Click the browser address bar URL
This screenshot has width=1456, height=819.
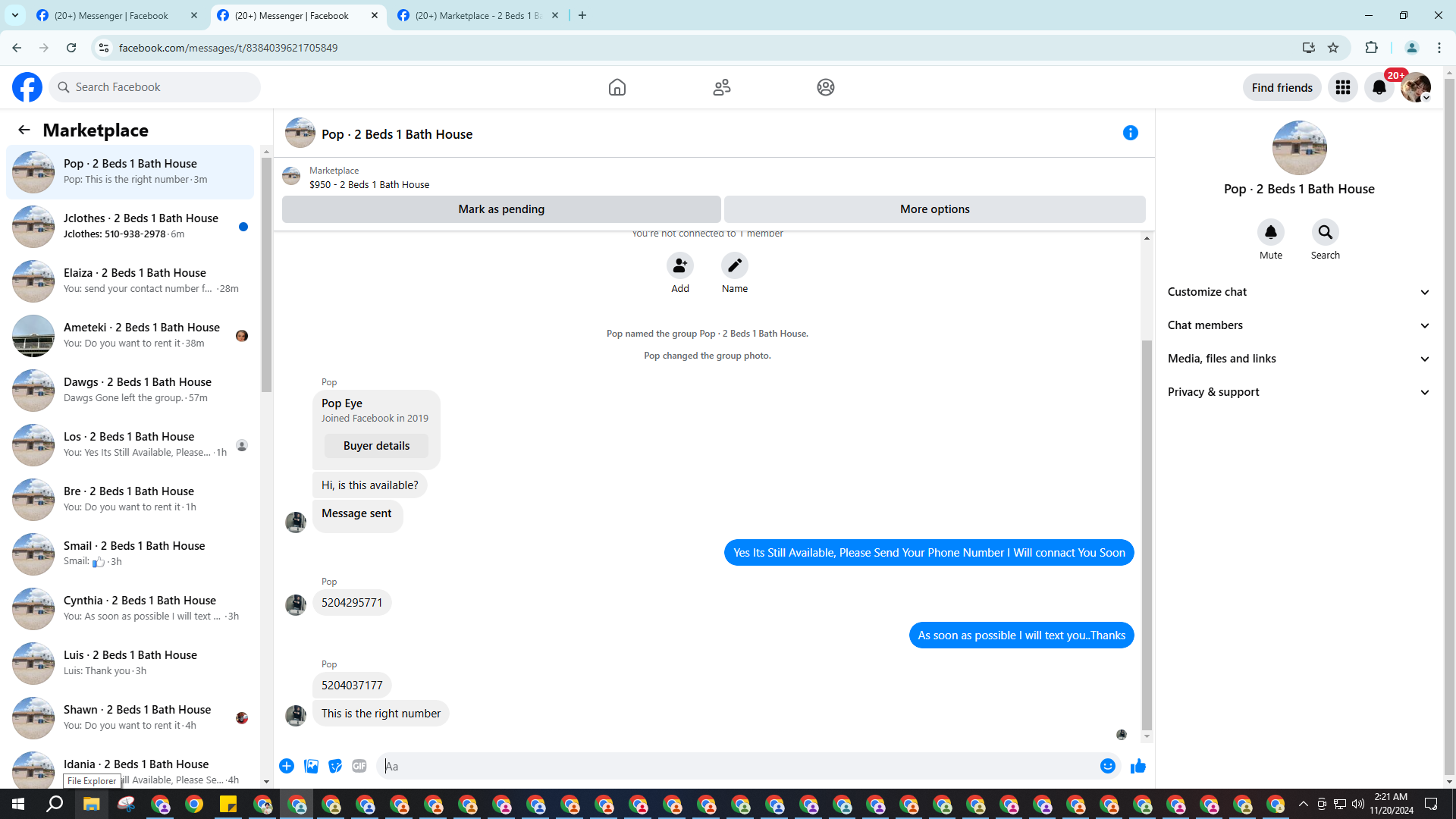(x=228, y=48)
